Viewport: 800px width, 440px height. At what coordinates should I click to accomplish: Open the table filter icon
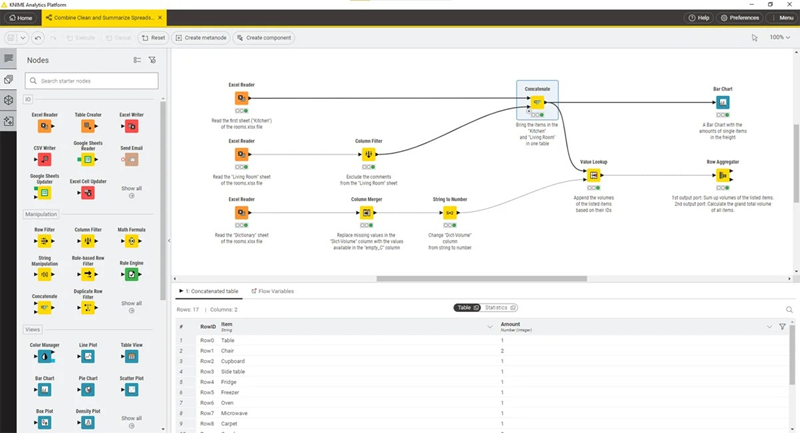point(782,327)
